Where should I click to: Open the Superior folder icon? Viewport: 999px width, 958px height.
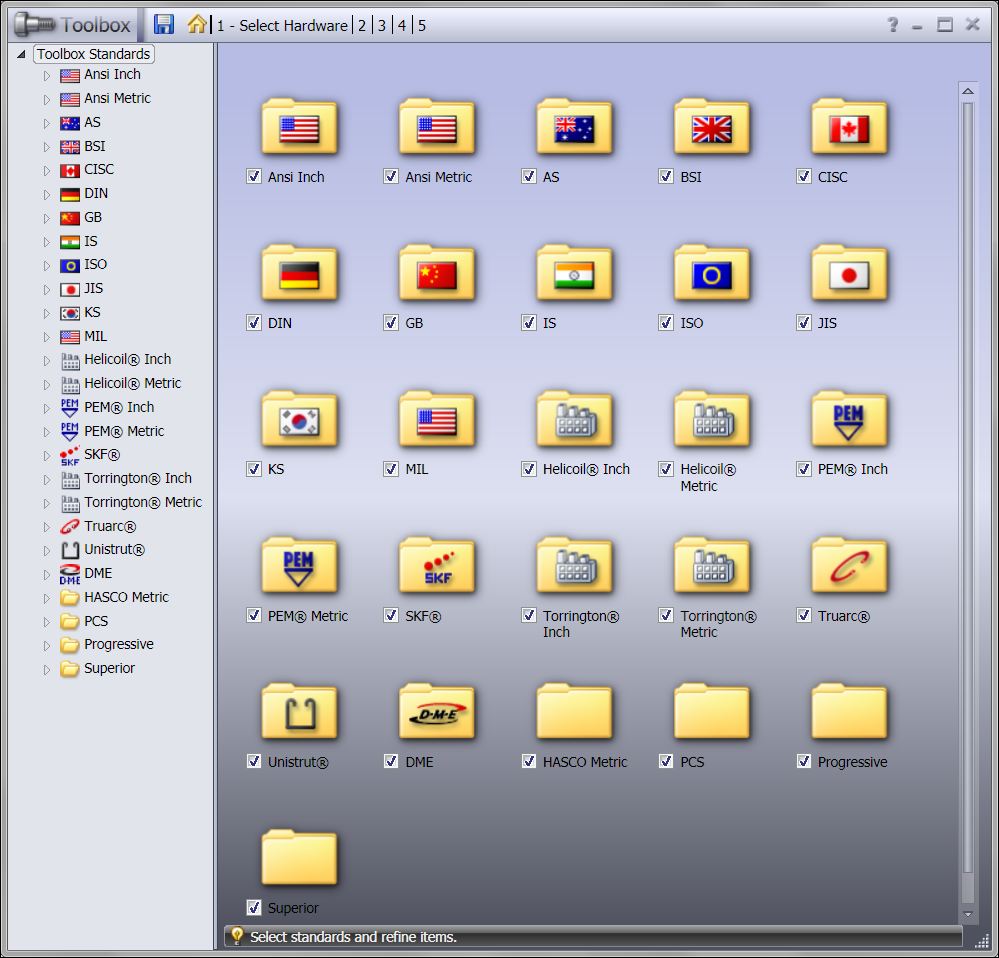pyautogui.click(x=299, y=857)
